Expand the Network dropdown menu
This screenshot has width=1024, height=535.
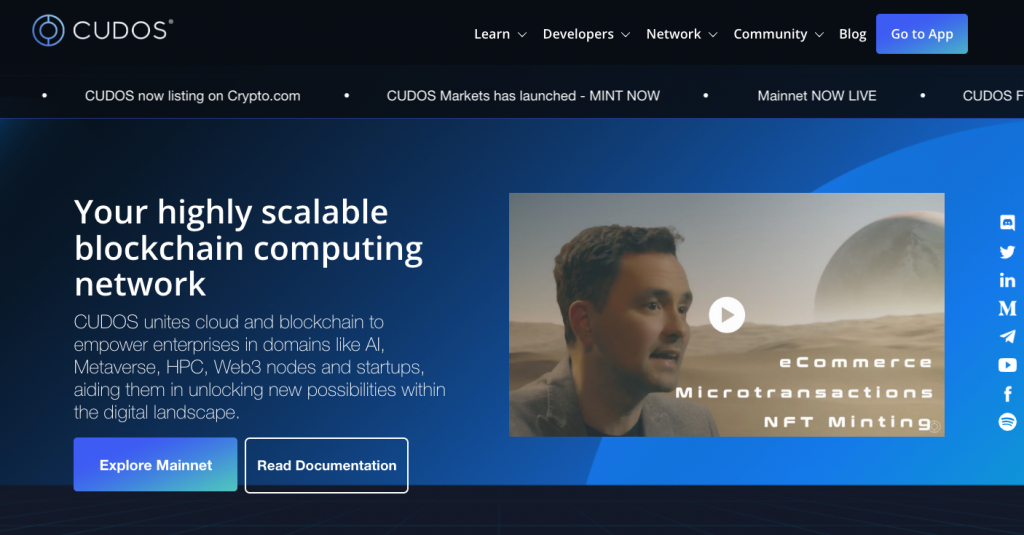[x=682, y=34]
